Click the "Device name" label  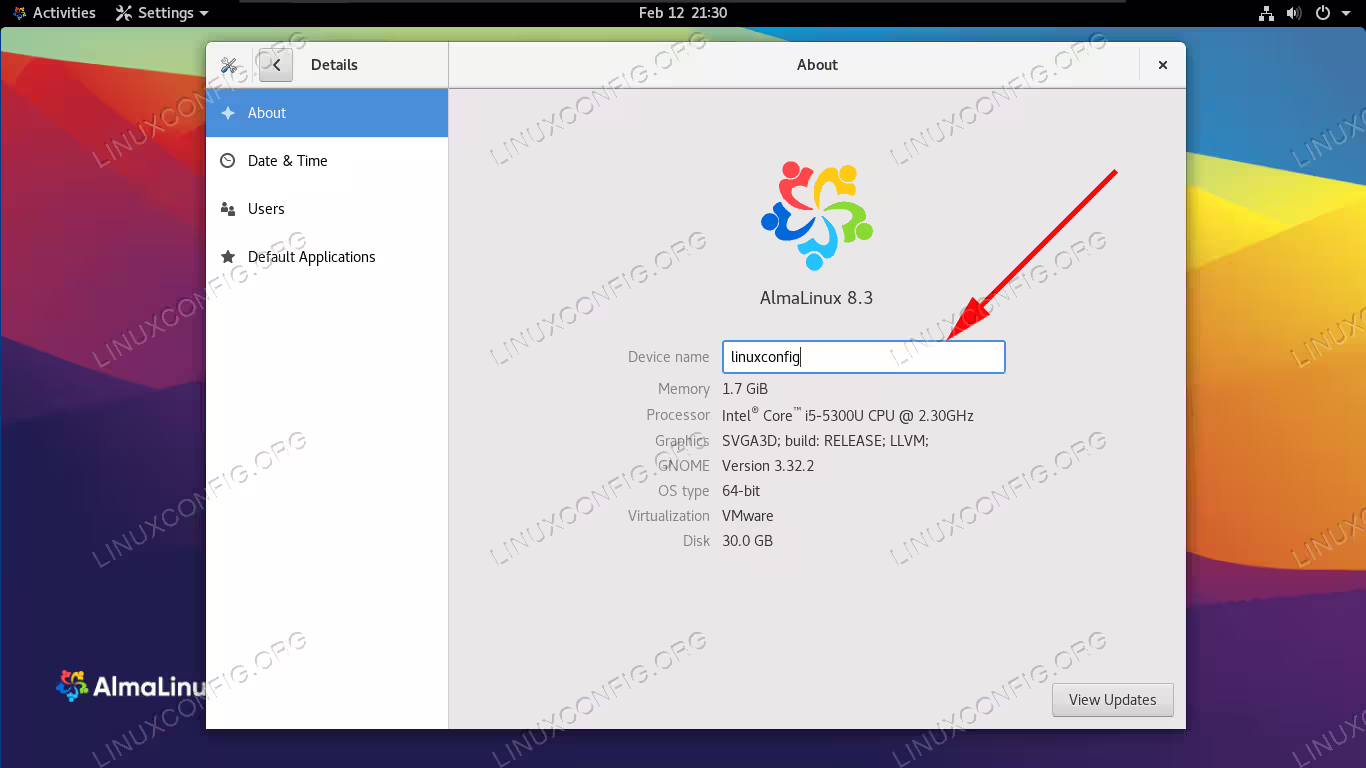(x=669, y=357)
